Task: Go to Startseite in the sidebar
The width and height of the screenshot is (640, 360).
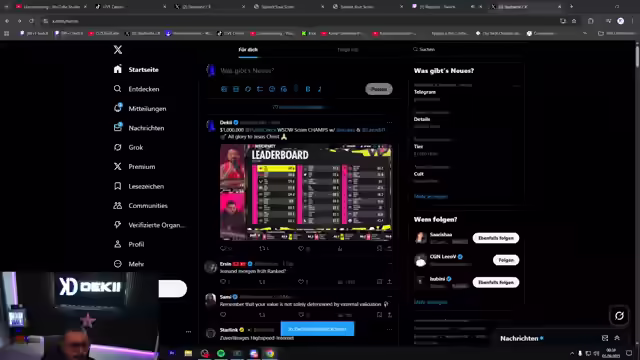Action: (136, 69)
